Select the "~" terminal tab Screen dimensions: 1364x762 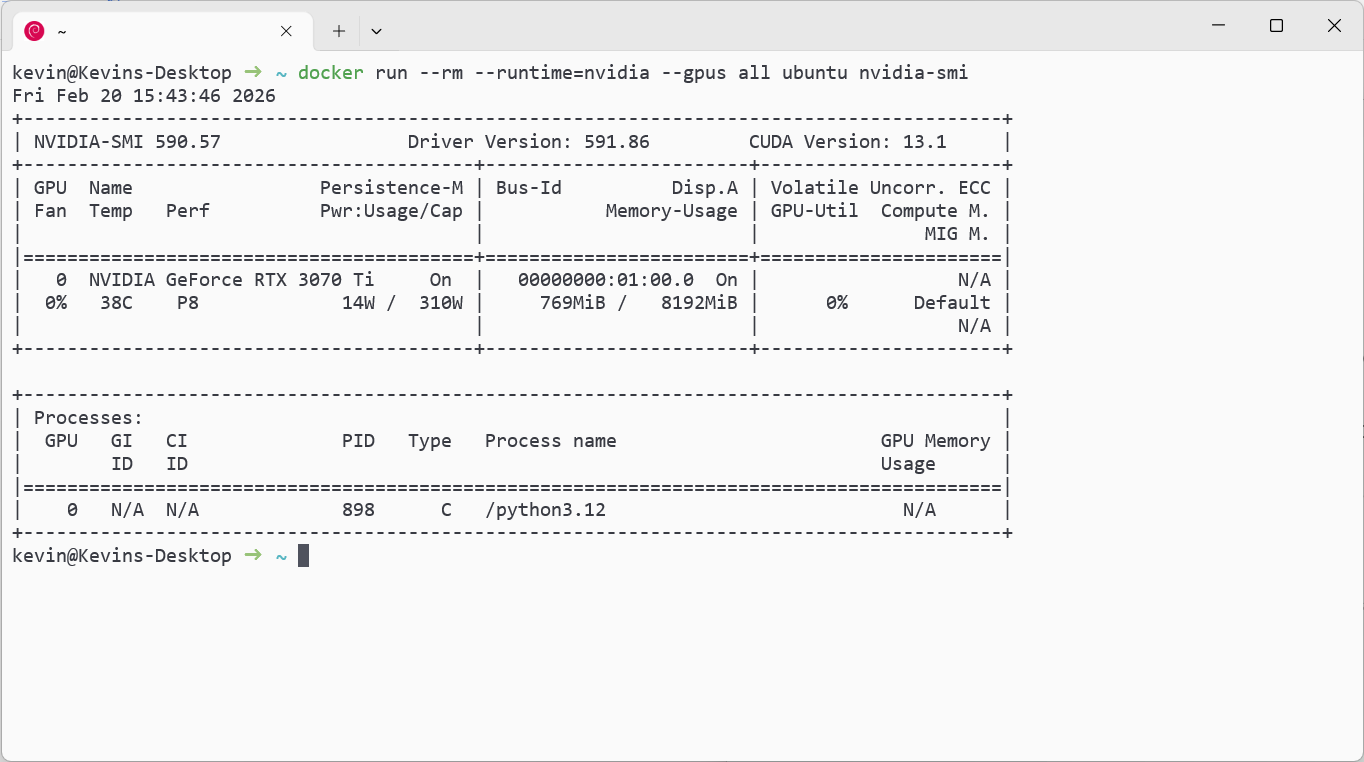[x=150, y=31]
